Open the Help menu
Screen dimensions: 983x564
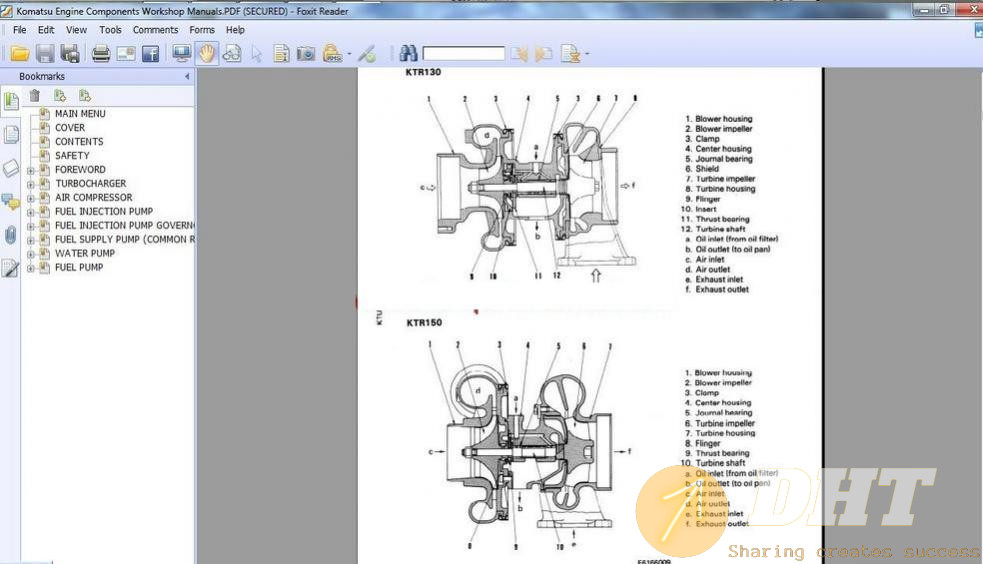coord(235,29)
